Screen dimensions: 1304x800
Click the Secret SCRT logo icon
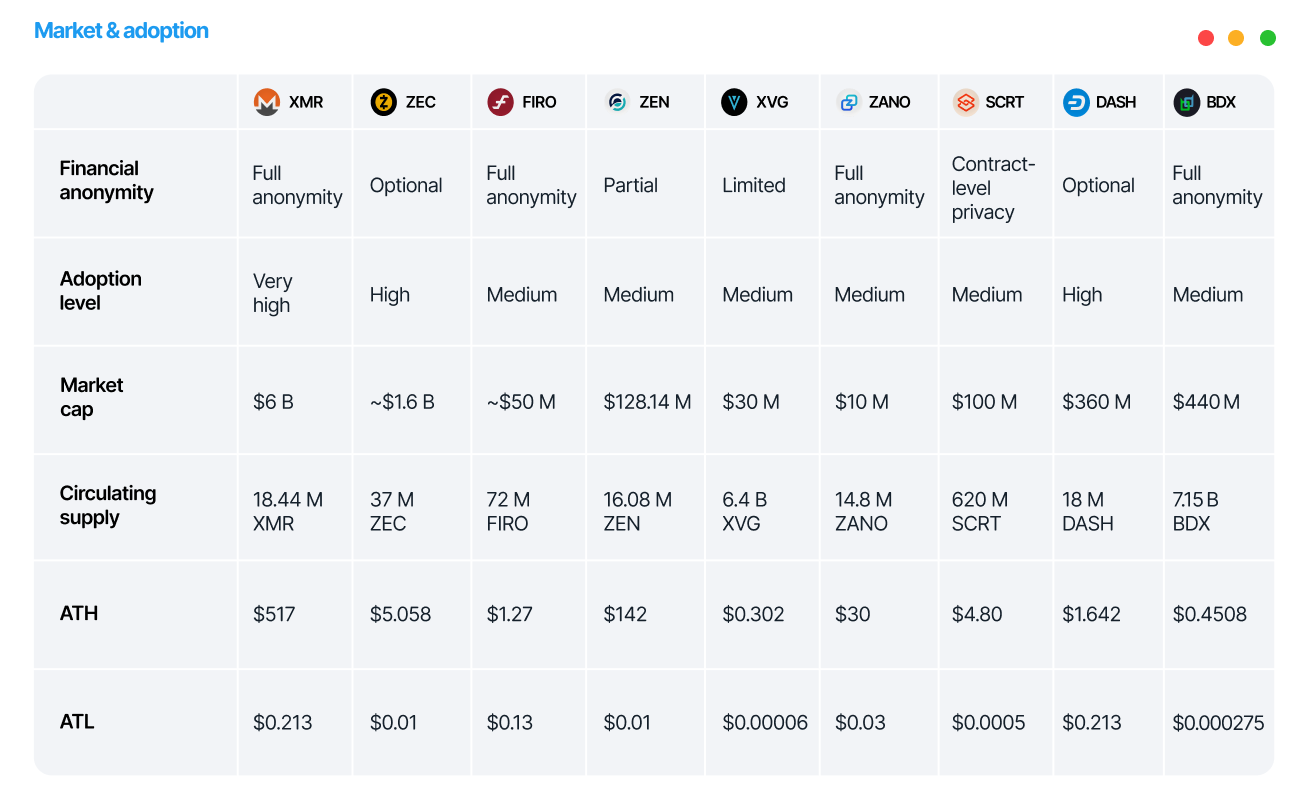965,102
